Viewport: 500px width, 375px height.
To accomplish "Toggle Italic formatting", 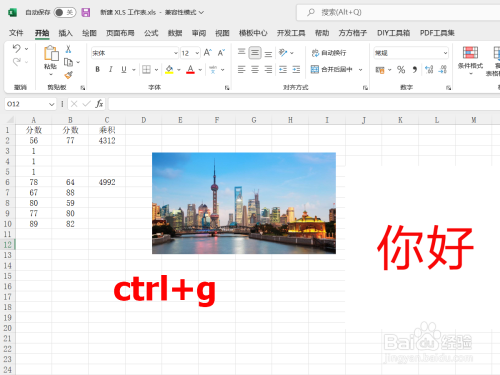I will [111, 69].
